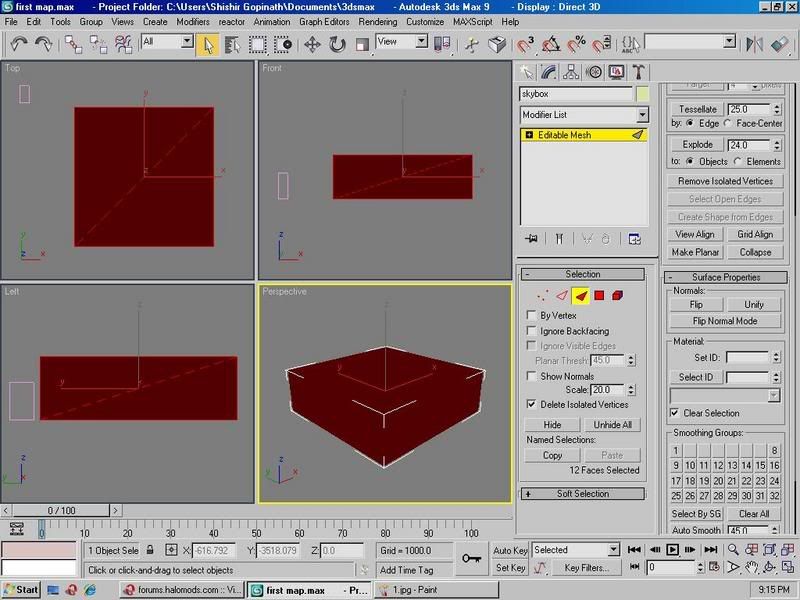Select Polygon sub-object level icon
Screen dimensions: 800x600
pyautogui.click(x=599, y=295)
